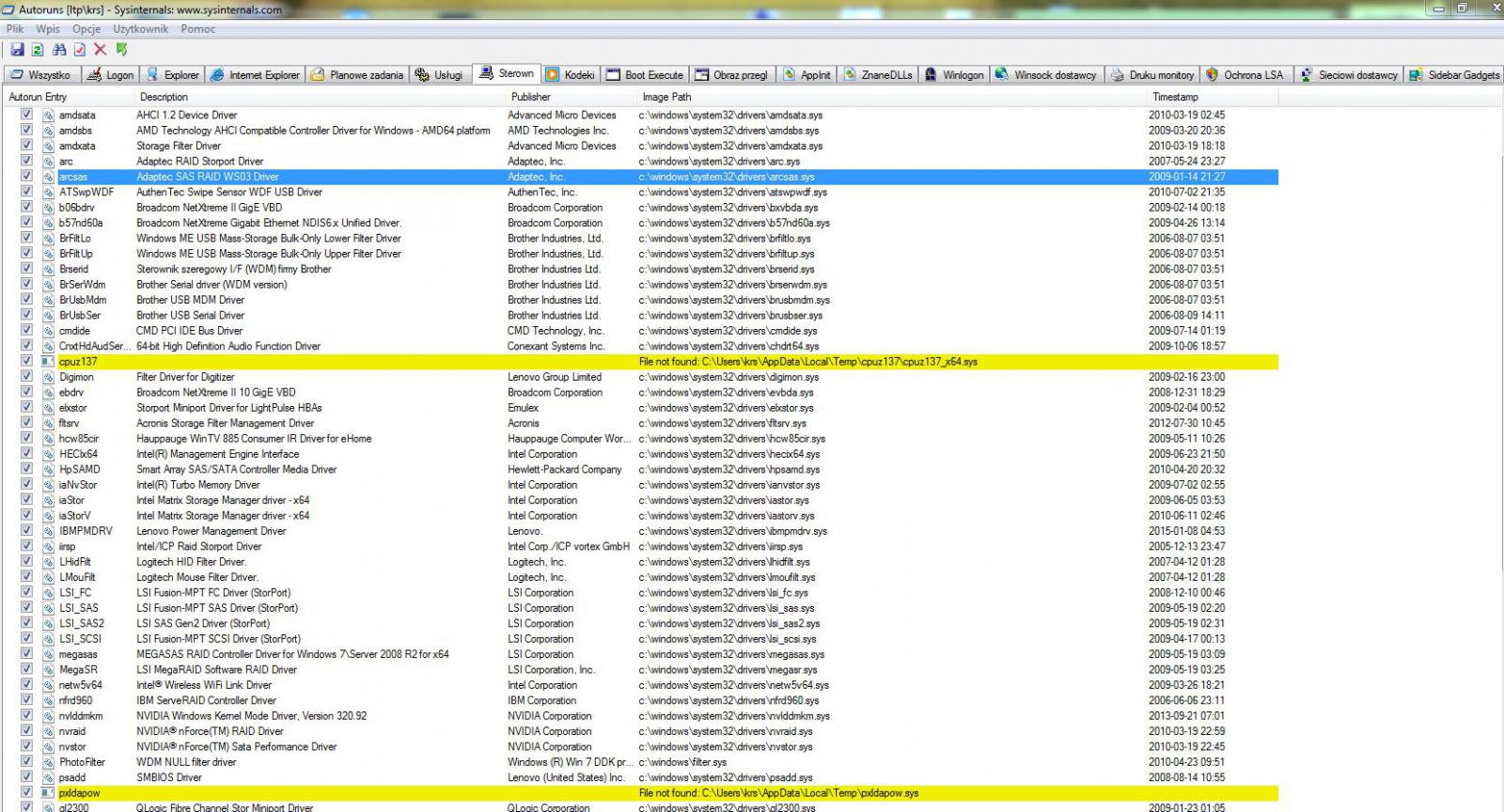Open the Wpis menu
The image size is (1504, 812).
(48, 29)
